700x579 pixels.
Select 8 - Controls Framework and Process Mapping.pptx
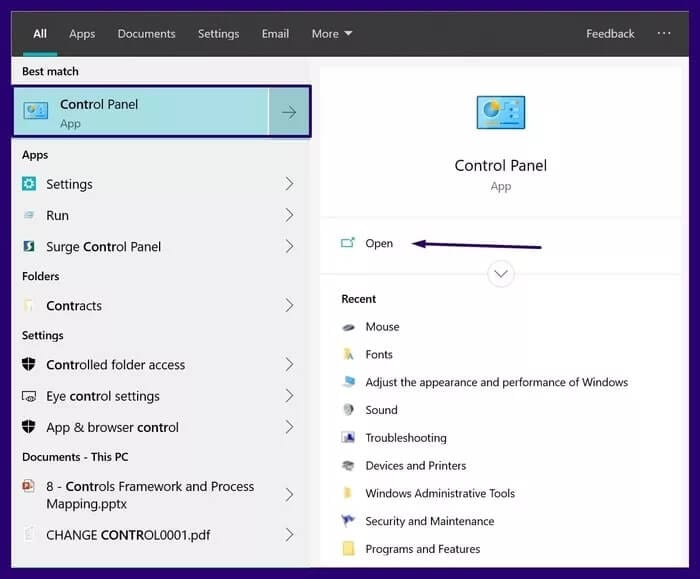pos(150,495)
